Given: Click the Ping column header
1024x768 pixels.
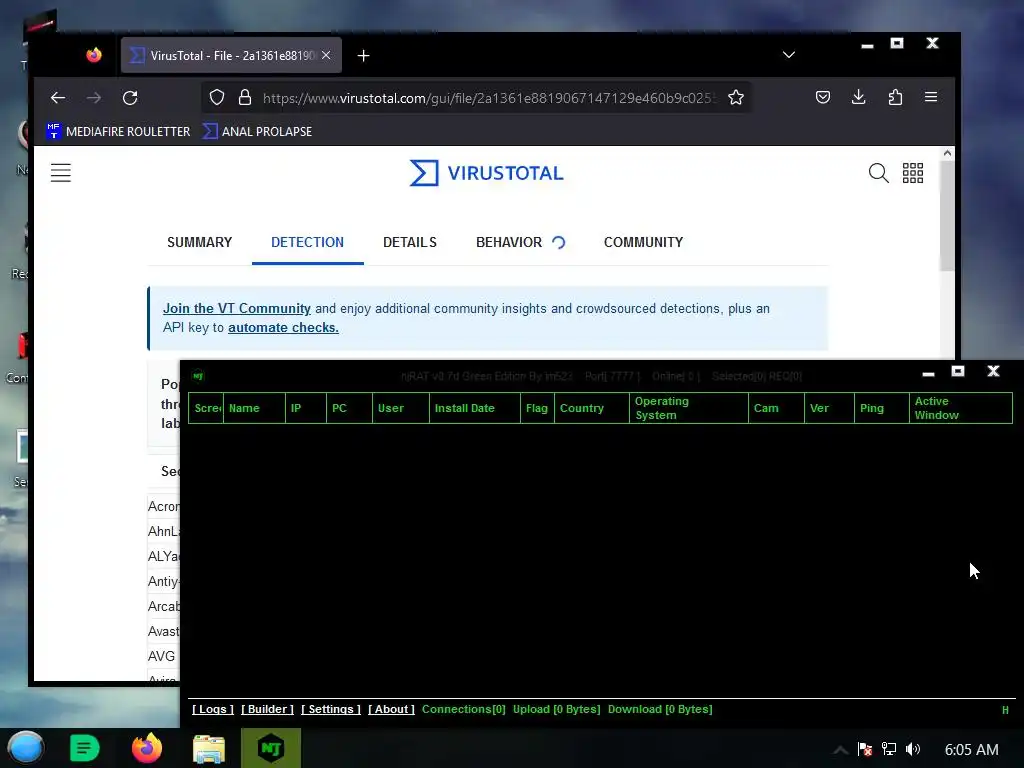Looking at the screenshot, I should (x=881, y=408).
